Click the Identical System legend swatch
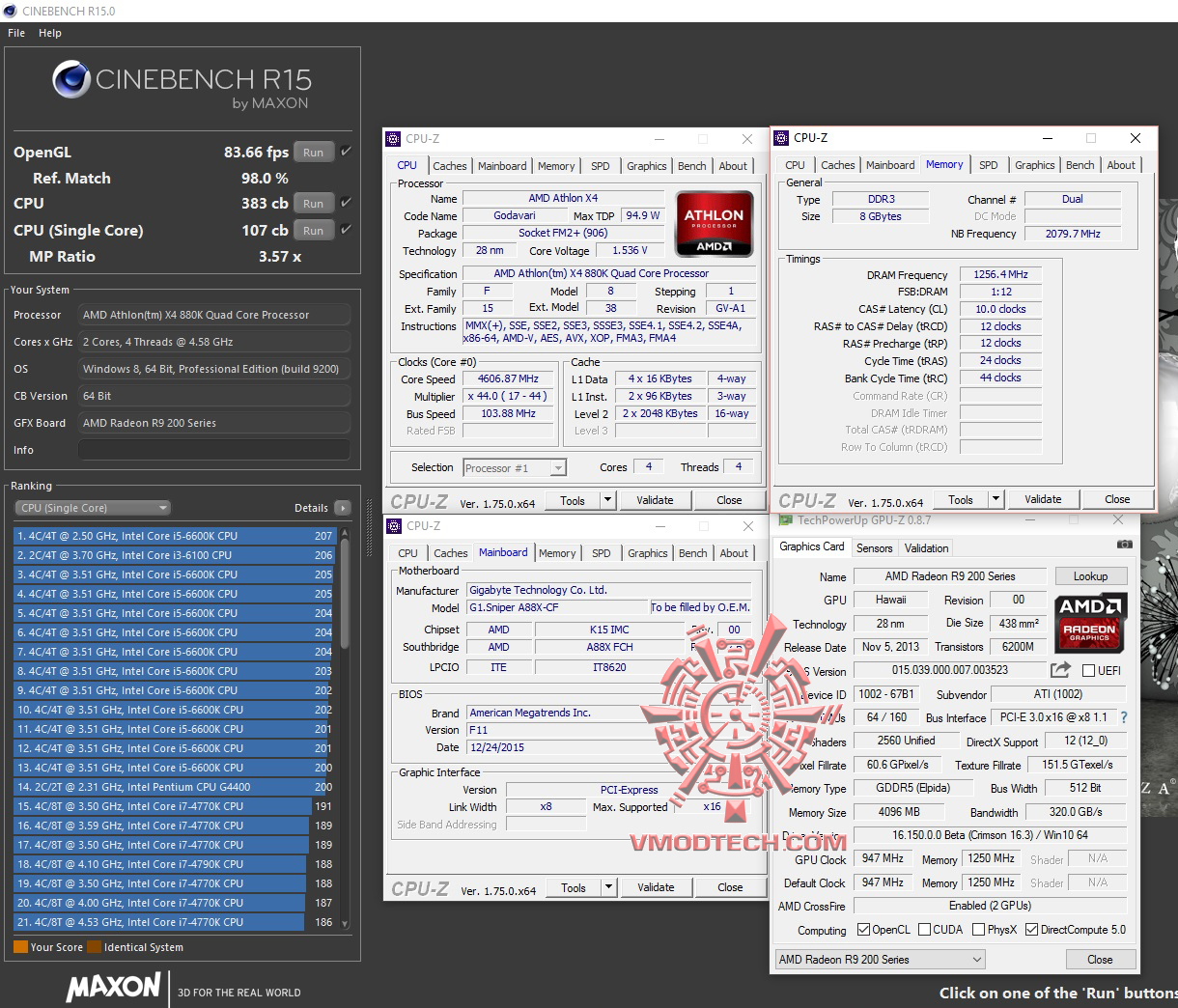Screen dimensions: 1178x1008 94,947
